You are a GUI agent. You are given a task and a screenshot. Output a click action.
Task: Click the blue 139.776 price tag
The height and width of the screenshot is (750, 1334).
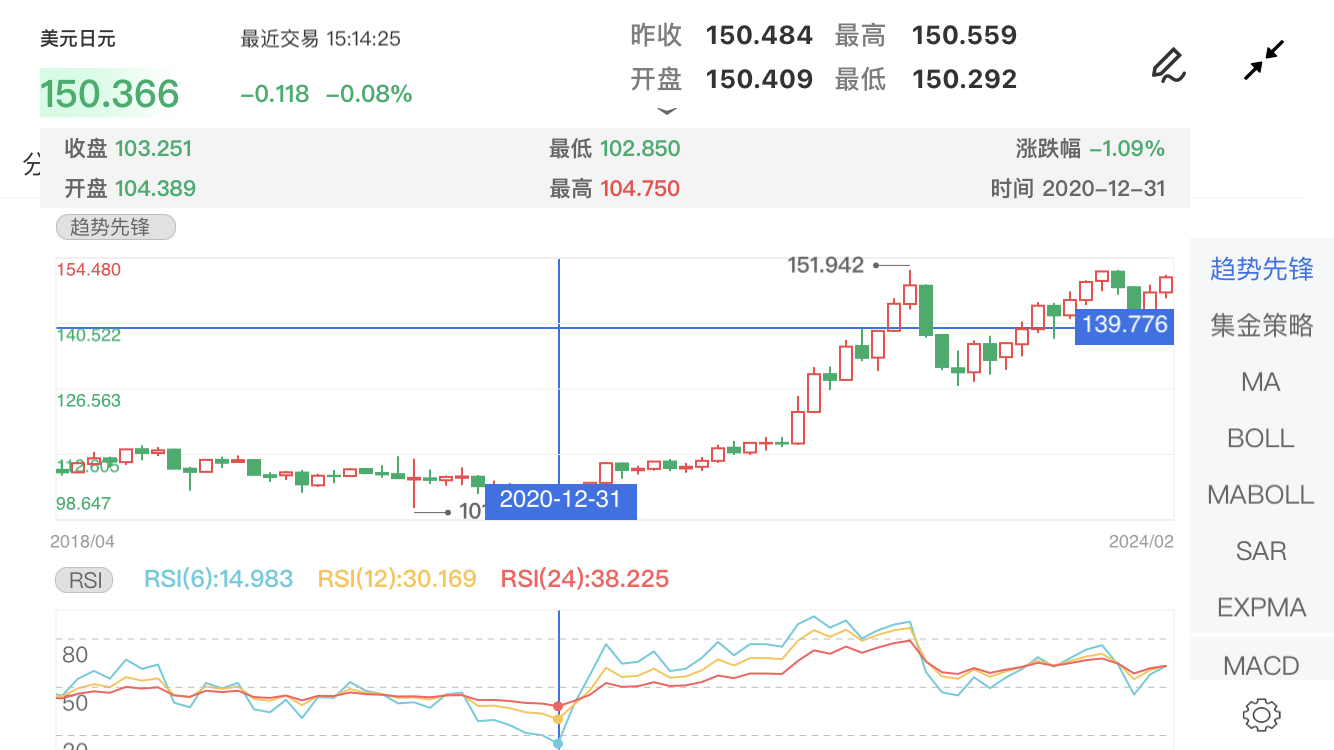click(1124, 325)
